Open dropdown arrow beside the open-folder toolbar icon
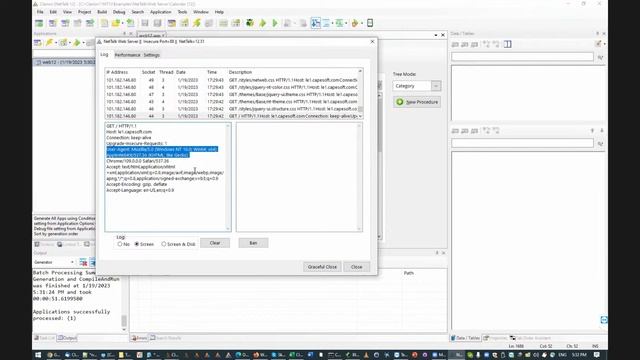 click(122, 23)
